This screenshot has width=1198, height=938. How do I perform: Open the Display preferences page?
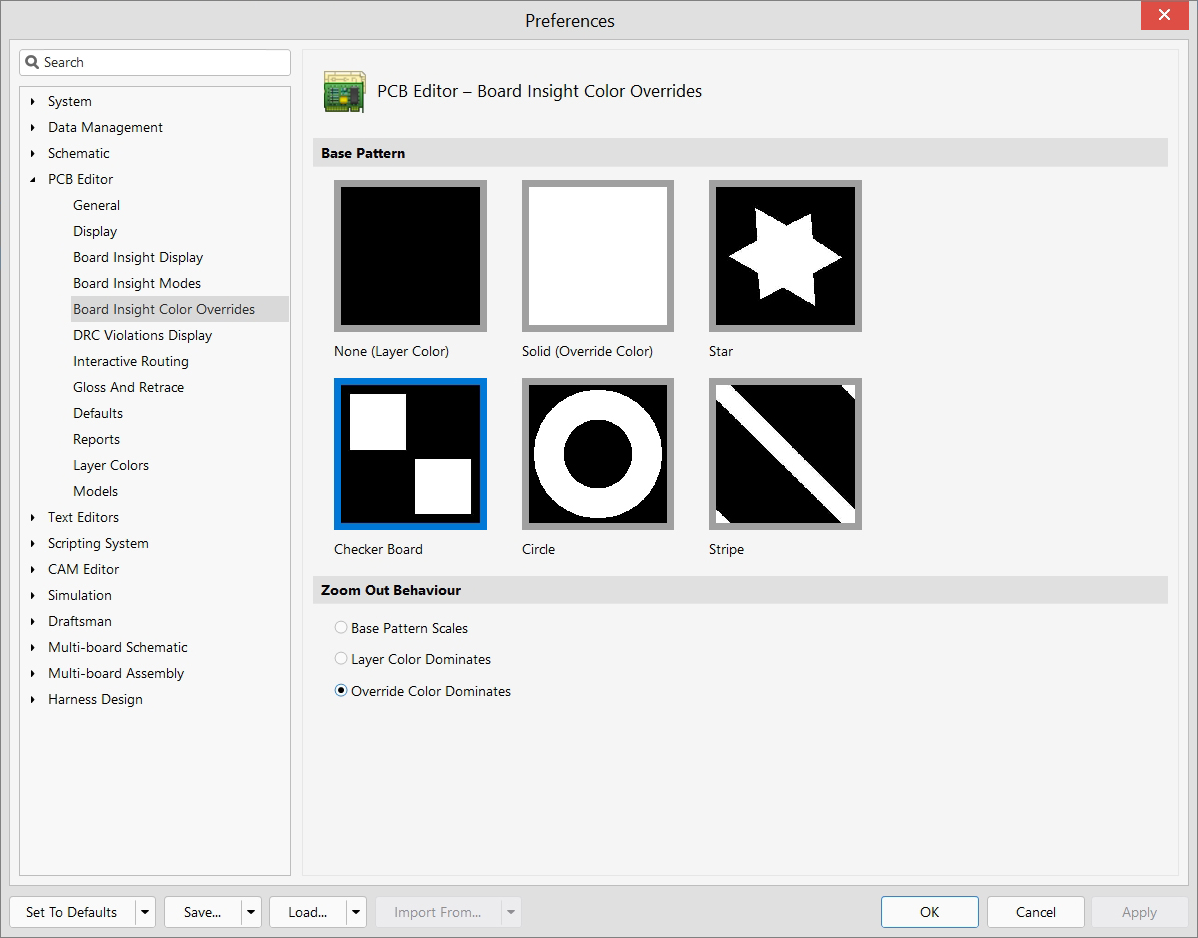click(95, 231)
